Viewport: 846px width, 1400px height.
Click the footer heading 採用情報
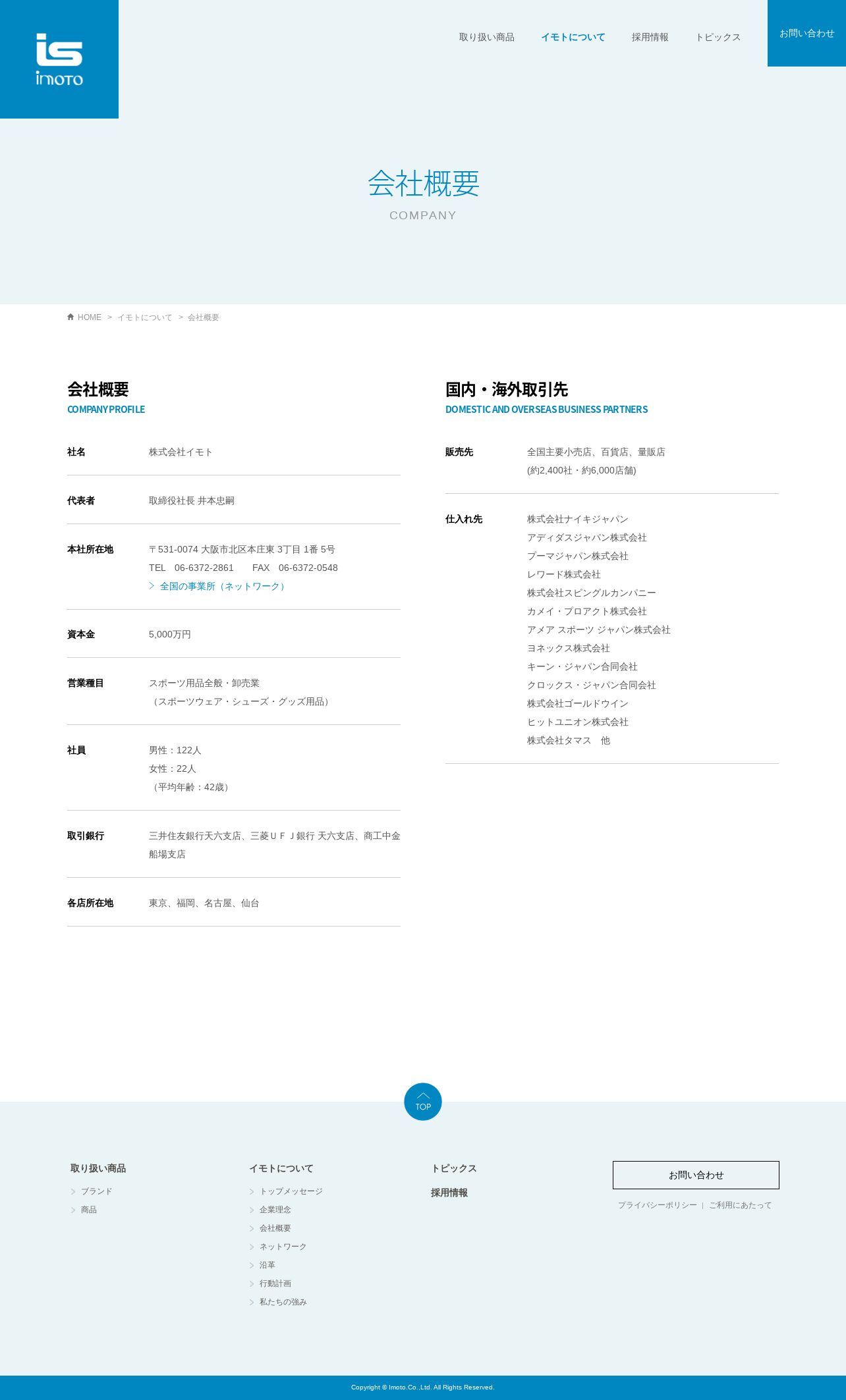pyautogui.click(x=449, y=1193)
